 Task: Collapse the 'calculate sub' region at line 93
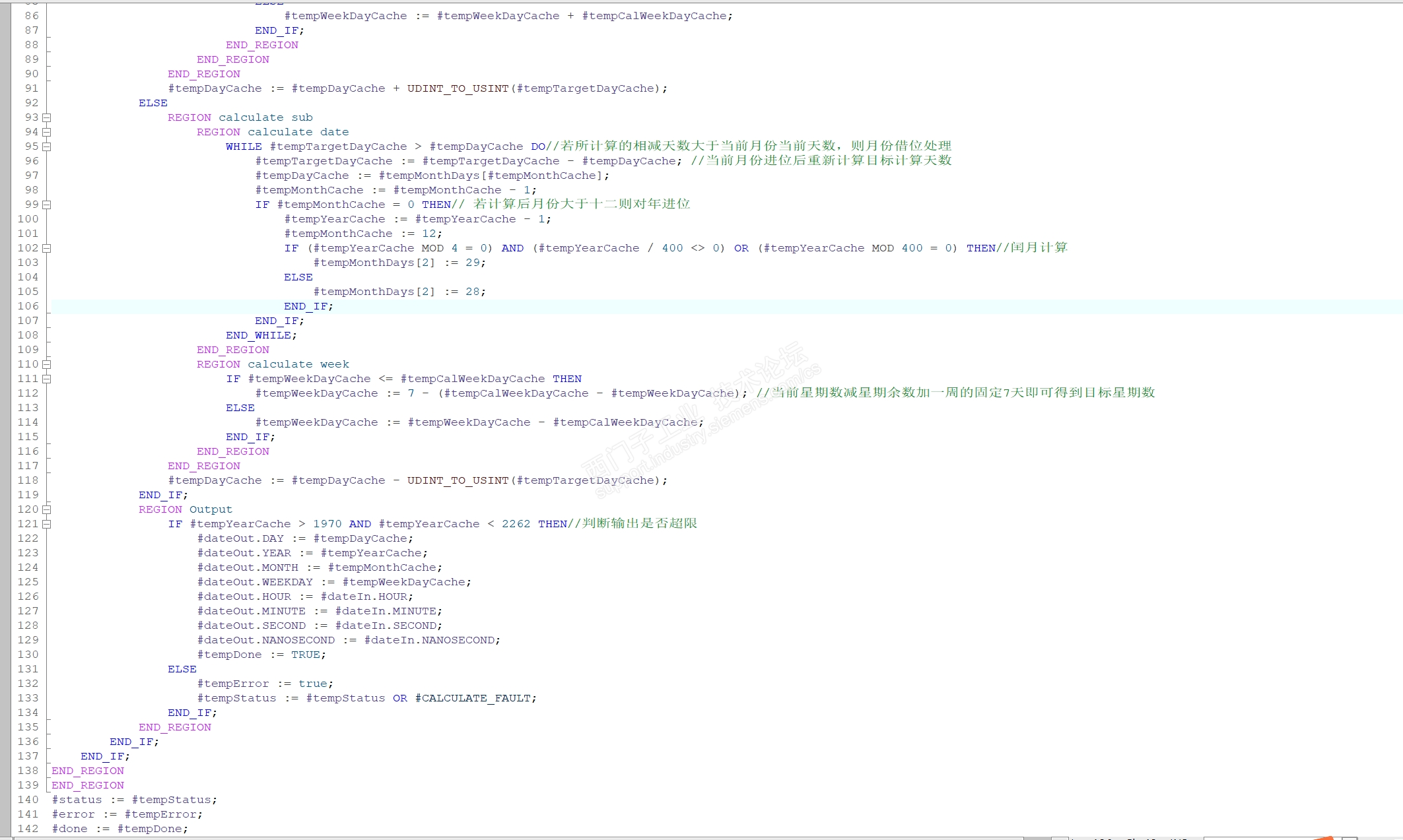coord(47,117)
